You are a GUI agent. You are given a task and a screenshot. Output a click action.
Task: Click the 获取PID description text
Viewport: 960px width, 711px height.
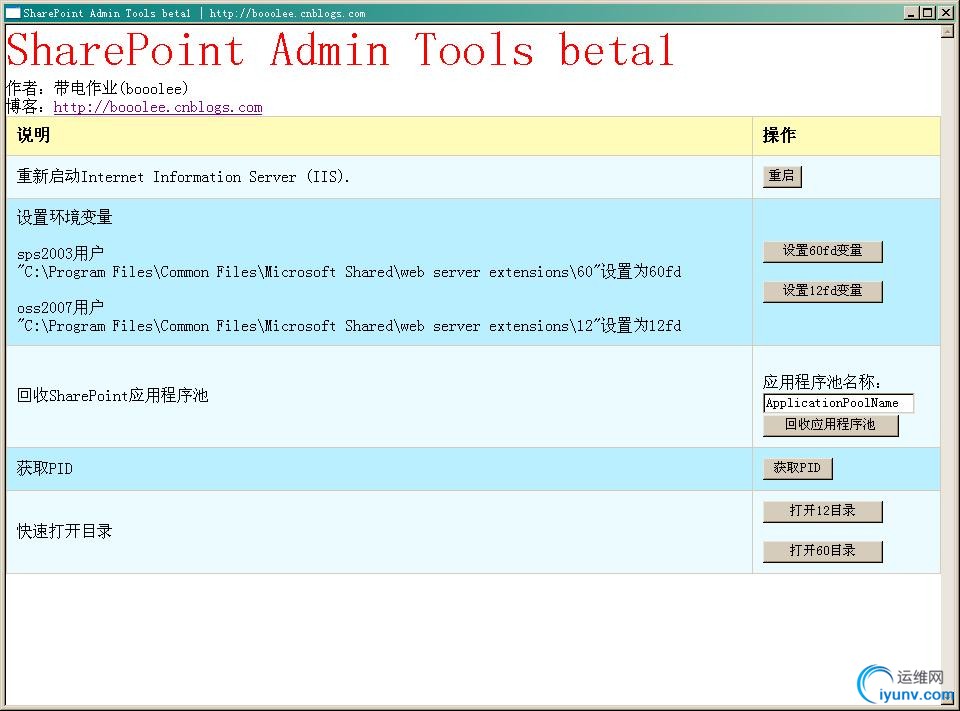[45, 468]
